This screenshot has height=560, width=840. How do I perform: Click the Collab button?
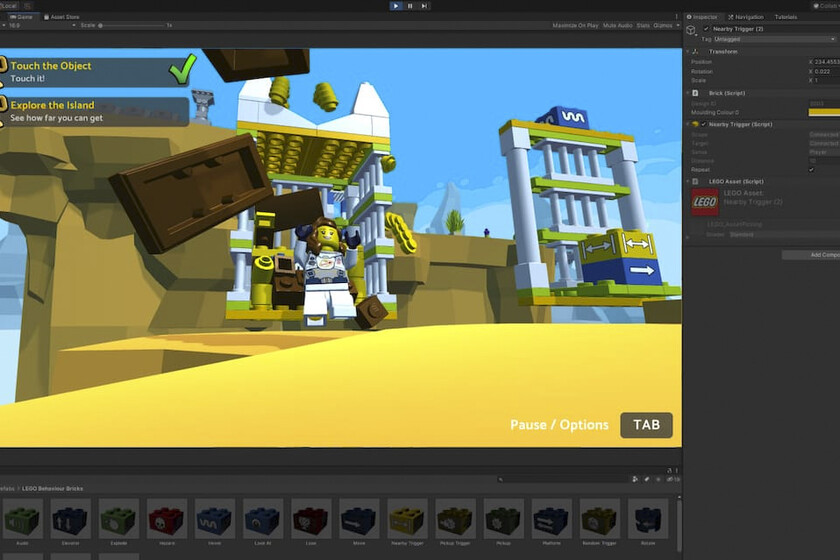(x=826, y=6)
